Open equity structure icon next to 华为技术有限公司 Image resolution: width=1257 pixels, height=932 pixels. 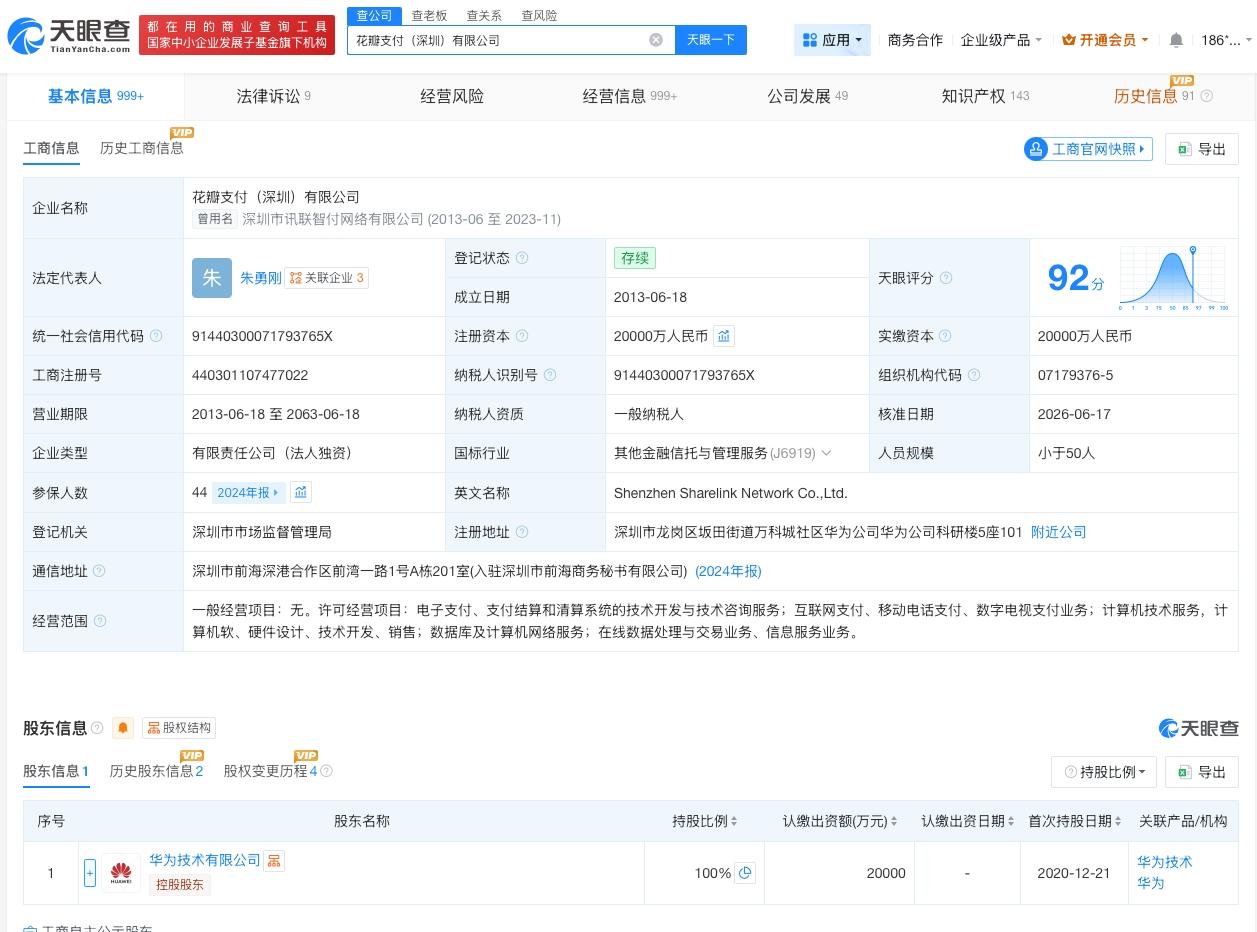274,860
